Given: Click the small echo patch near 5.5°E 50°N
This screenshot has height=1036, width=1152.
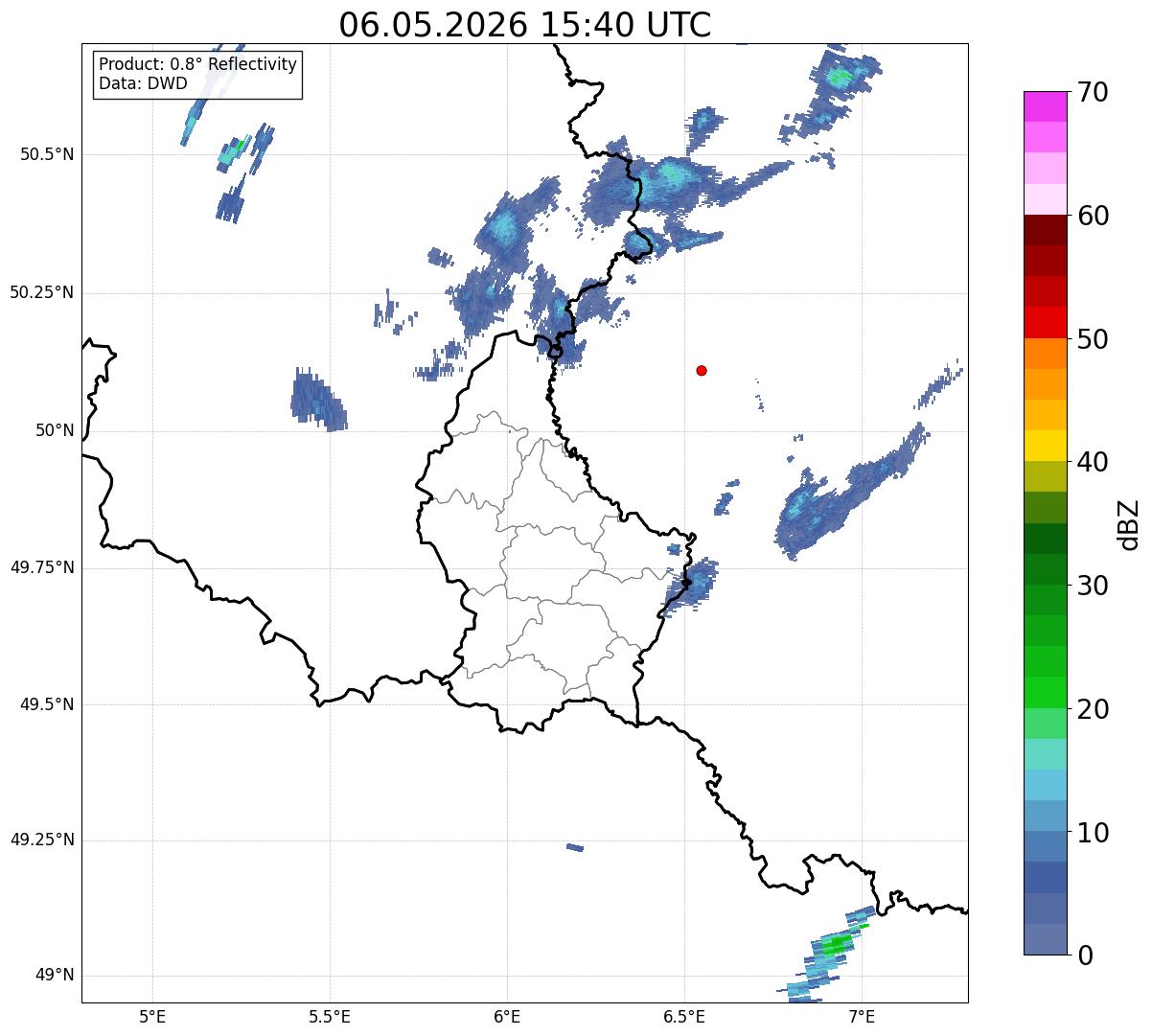Looking at the screenshot, I should (x=318, y=400).
